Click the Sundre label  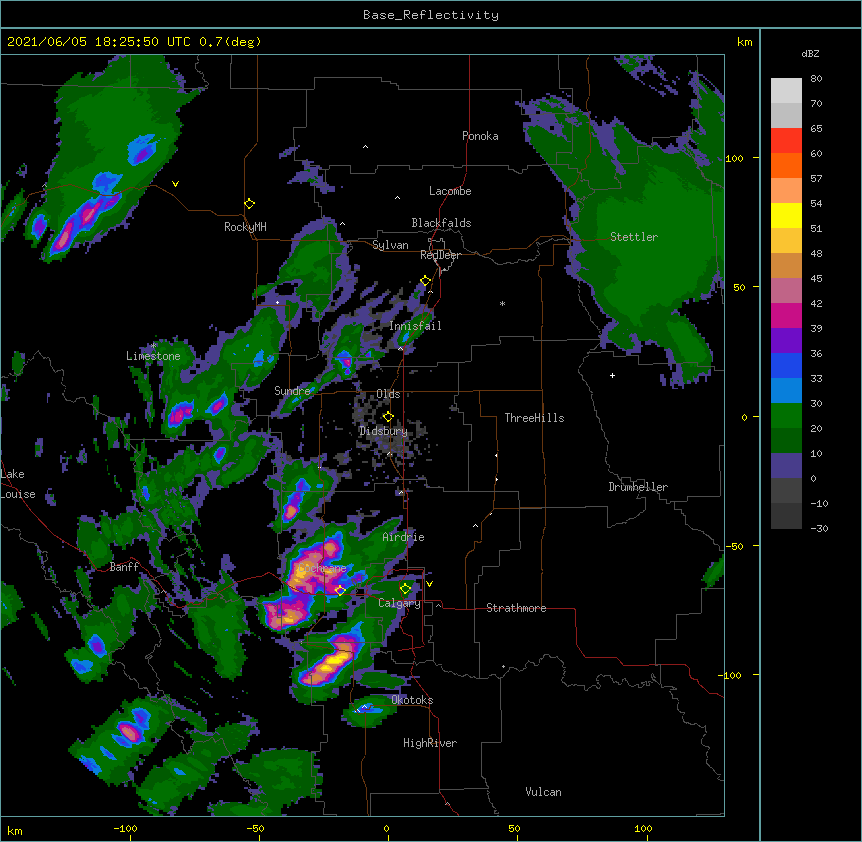(292, 391)
